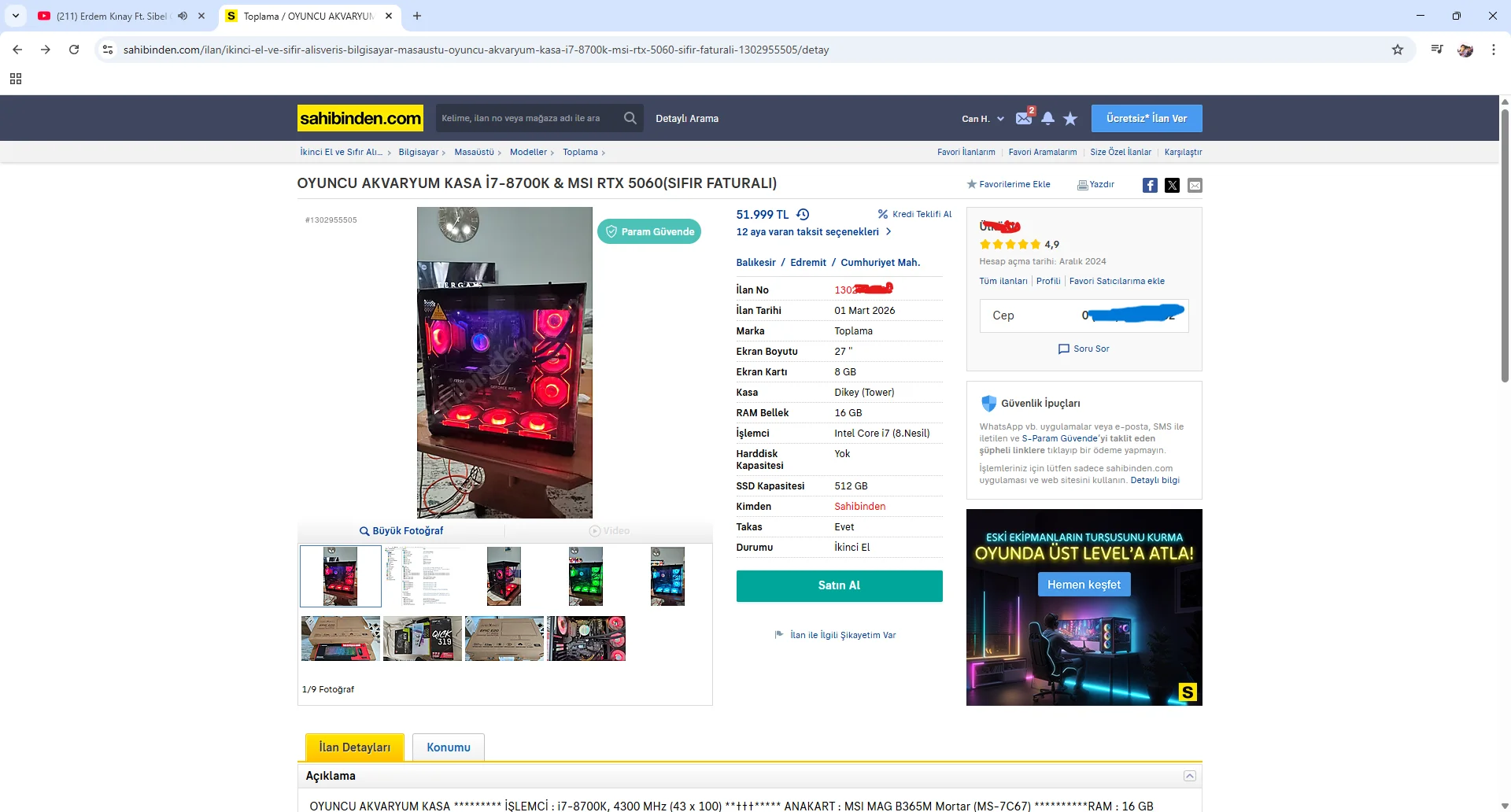Click the Ücretsiz İlan Ver button
Screen dimensions: 1511x812
point(1147,118)
